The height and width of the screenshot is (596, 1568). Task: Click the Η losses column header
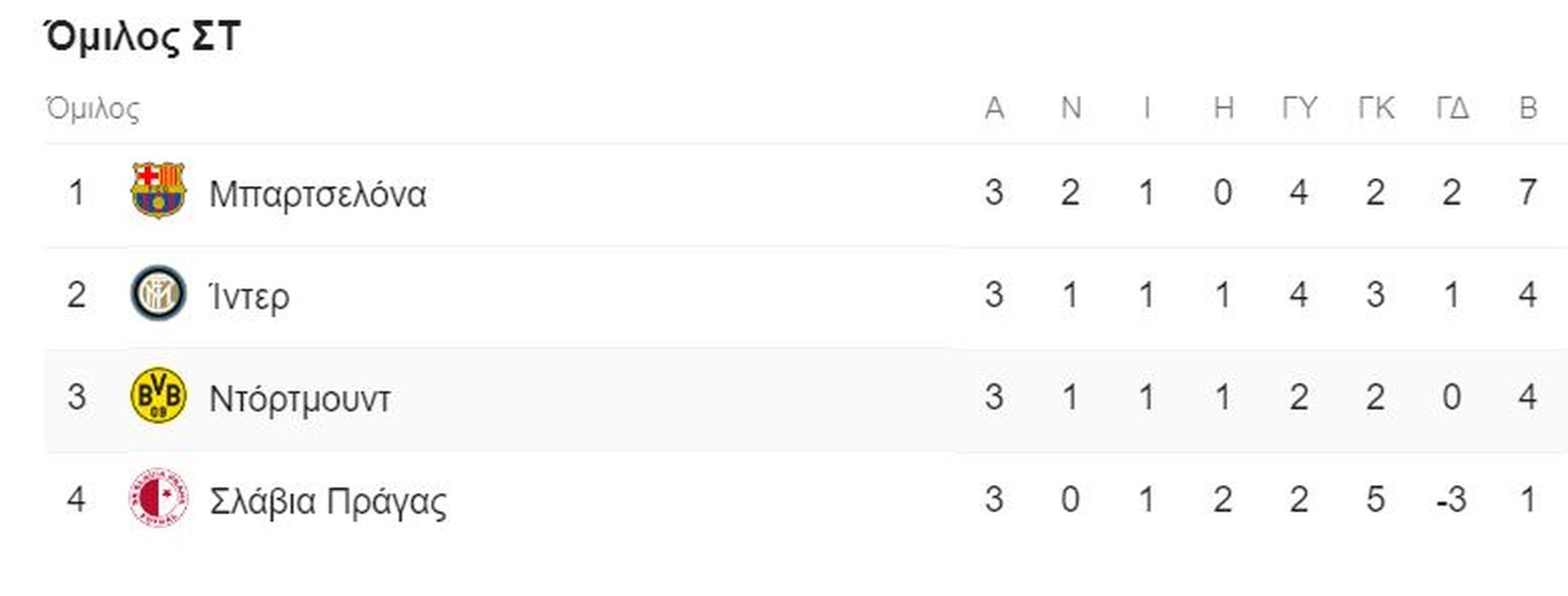[1223, 108]
